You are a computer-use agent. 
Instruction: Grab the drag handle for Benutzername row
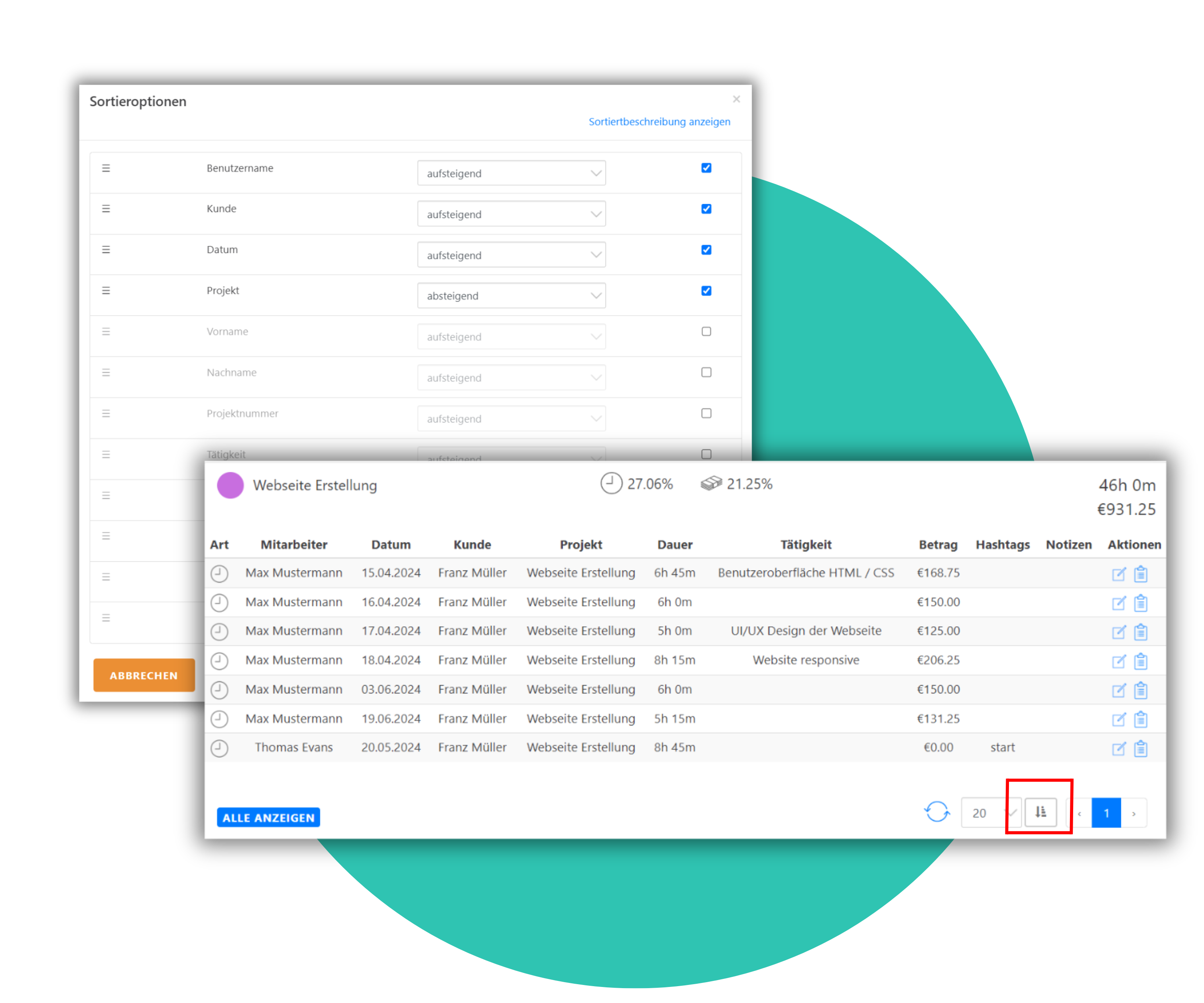106,168
